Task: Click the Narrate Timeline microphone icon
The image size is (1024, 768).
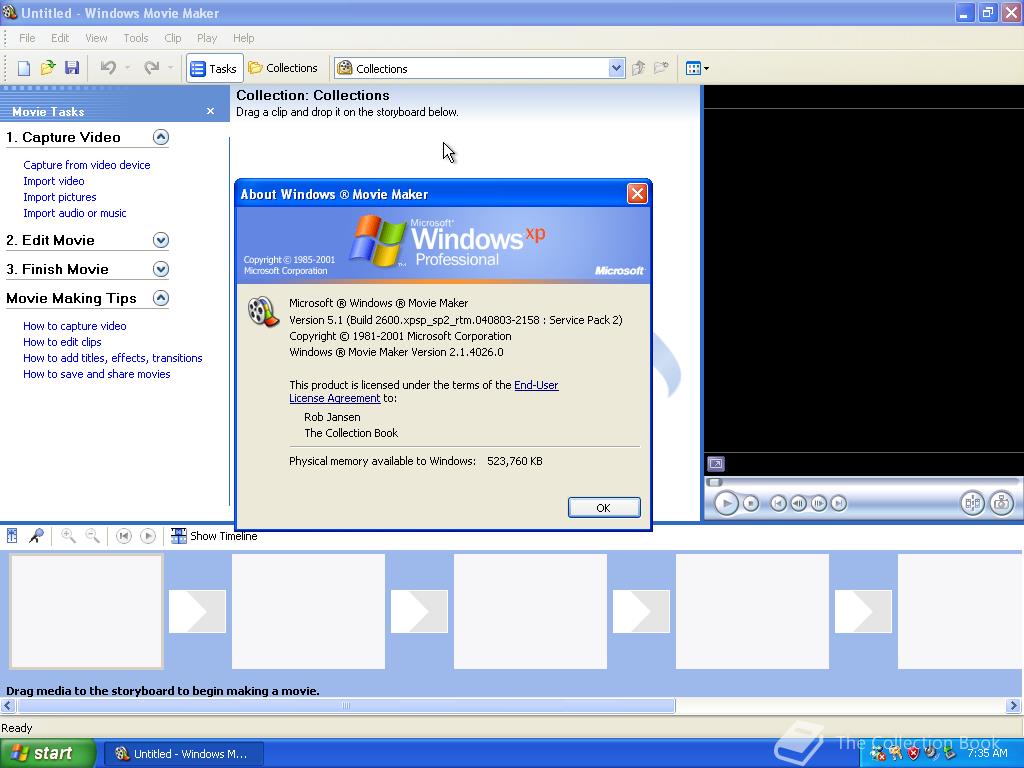Action: [36, 536]
